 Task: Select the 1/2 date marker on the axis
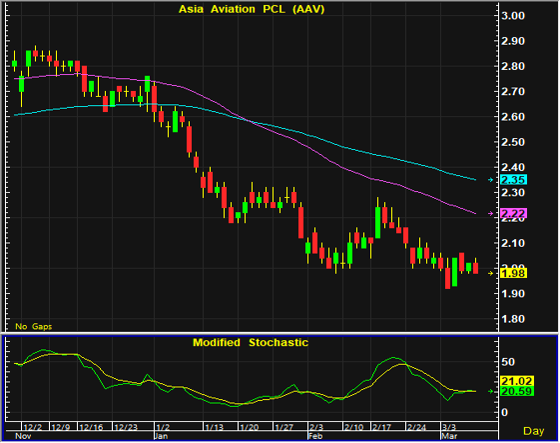click(163, 427)
